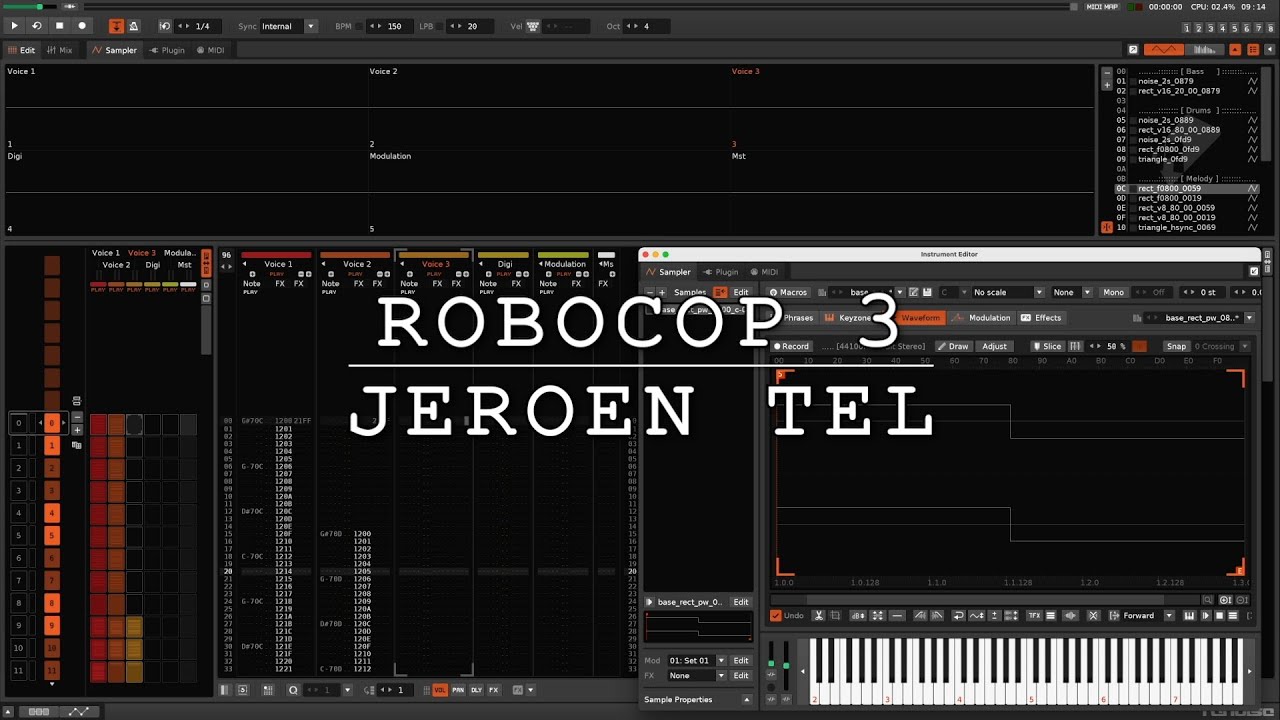Click the scissors cut icon
The width and height of the screenshot is (1280, 720).
tap(818, 616)
